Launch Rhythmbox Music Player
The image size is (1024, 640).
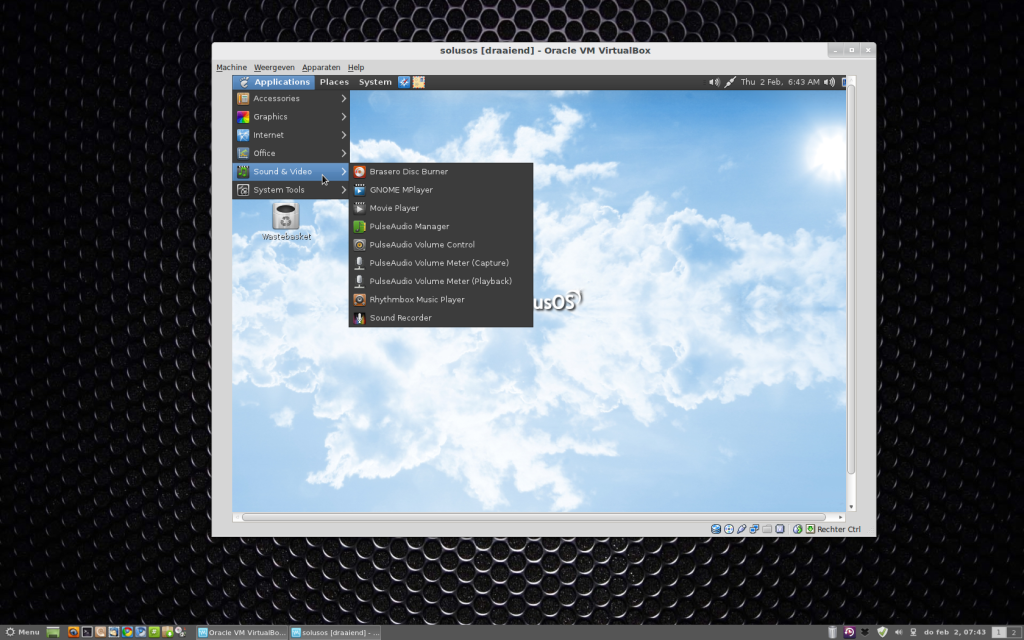[x=441, y=300]
